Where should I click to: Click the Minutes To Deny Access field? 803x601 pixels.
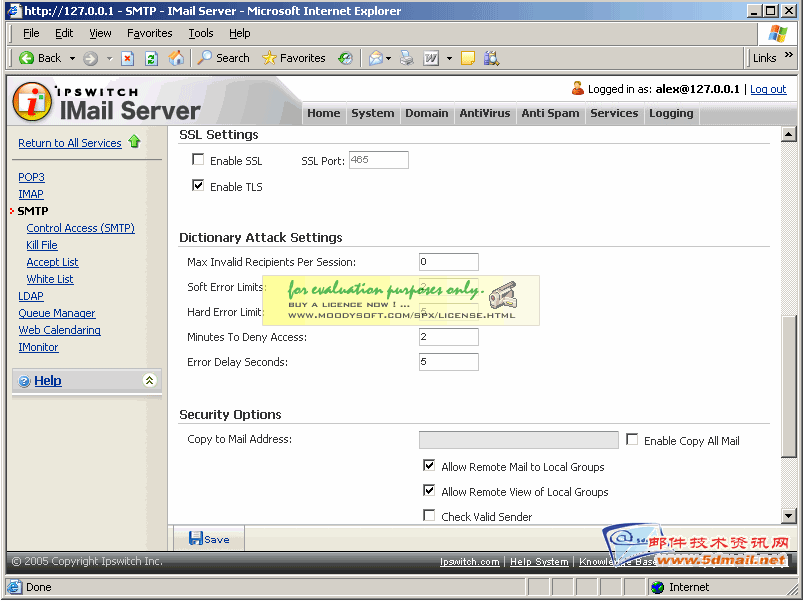[x=448, y=337]
